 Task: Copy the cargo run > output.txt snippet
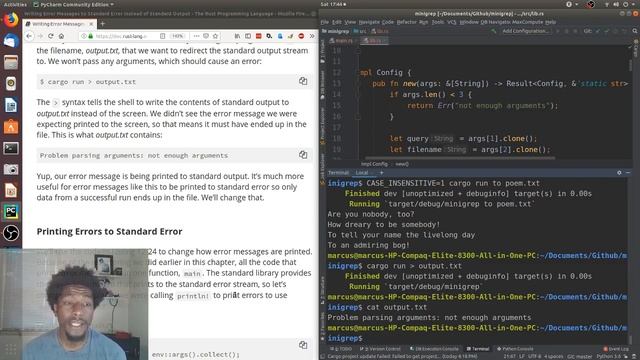(303, 81)
